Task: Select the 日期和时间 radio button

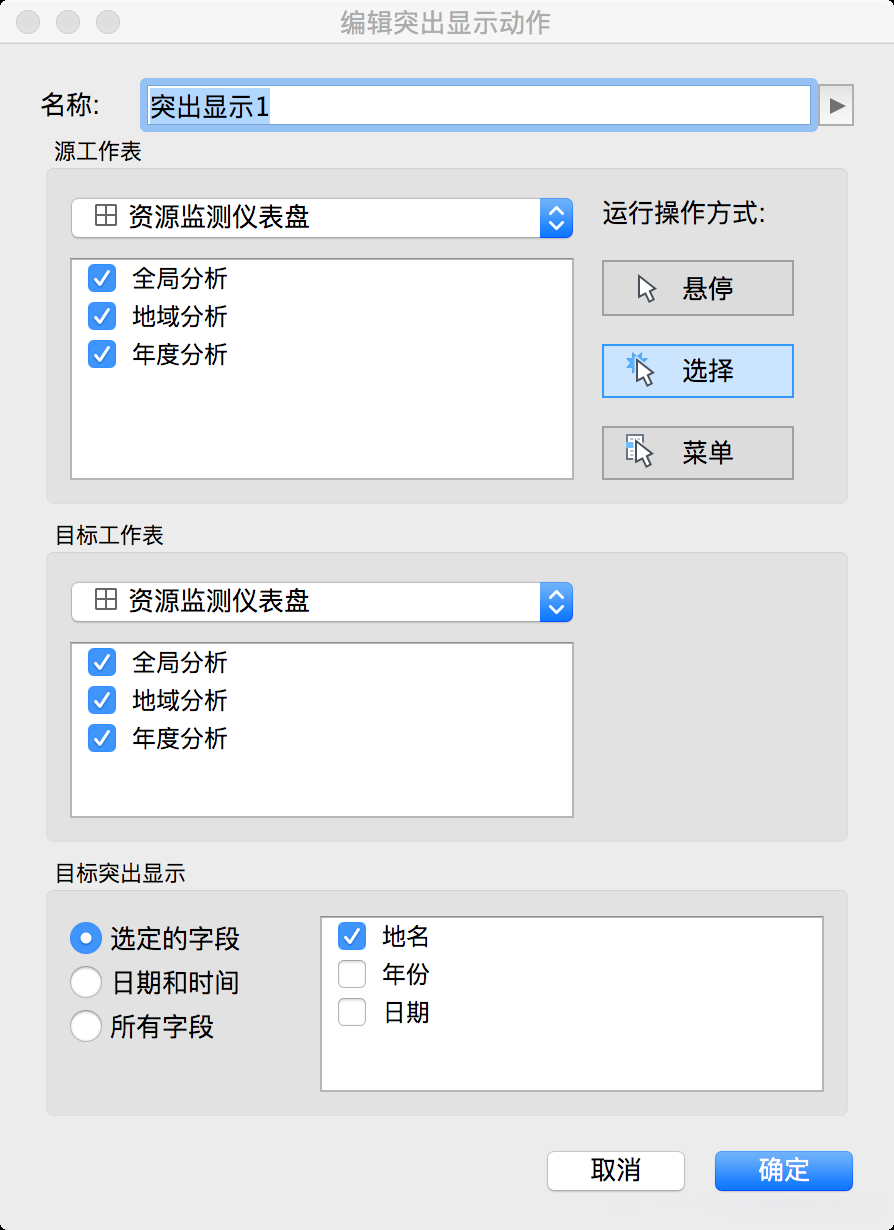Action: (86, 982)
